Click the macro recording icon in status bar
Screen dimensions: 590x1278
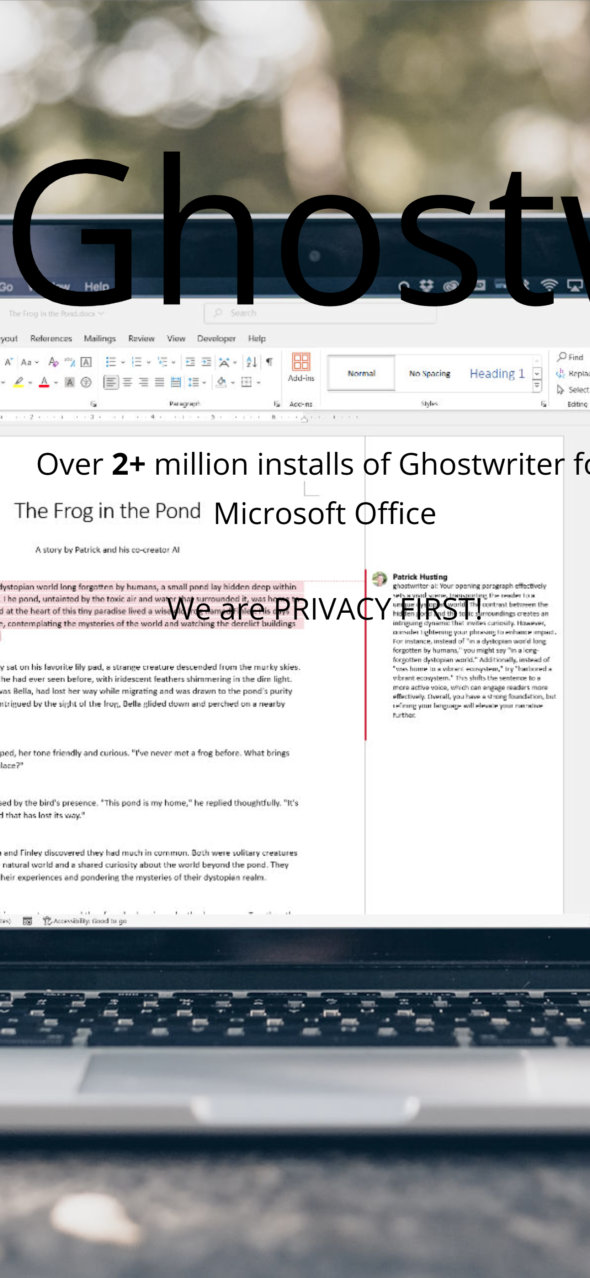tap(27, 920)
